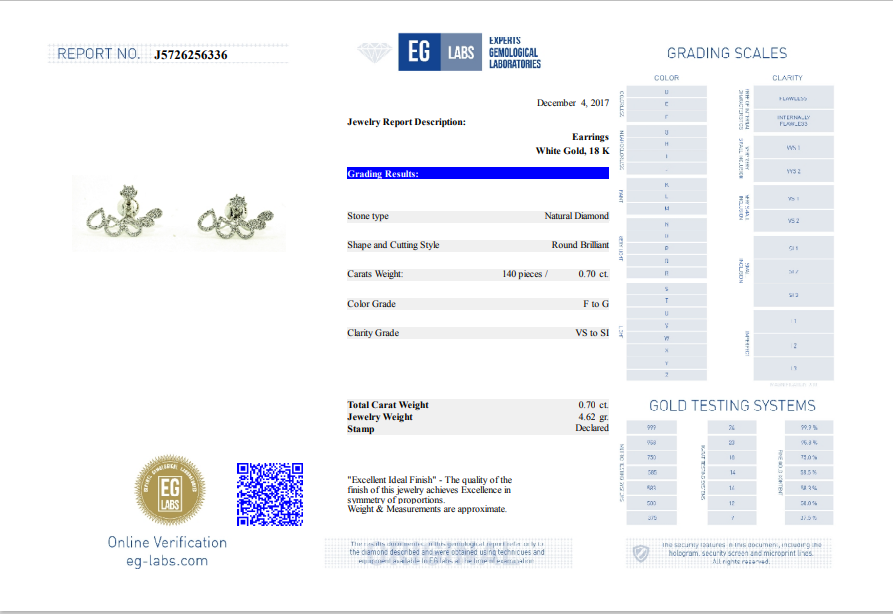Click the 37.5 % gold content cell

(x=808, y=517)
